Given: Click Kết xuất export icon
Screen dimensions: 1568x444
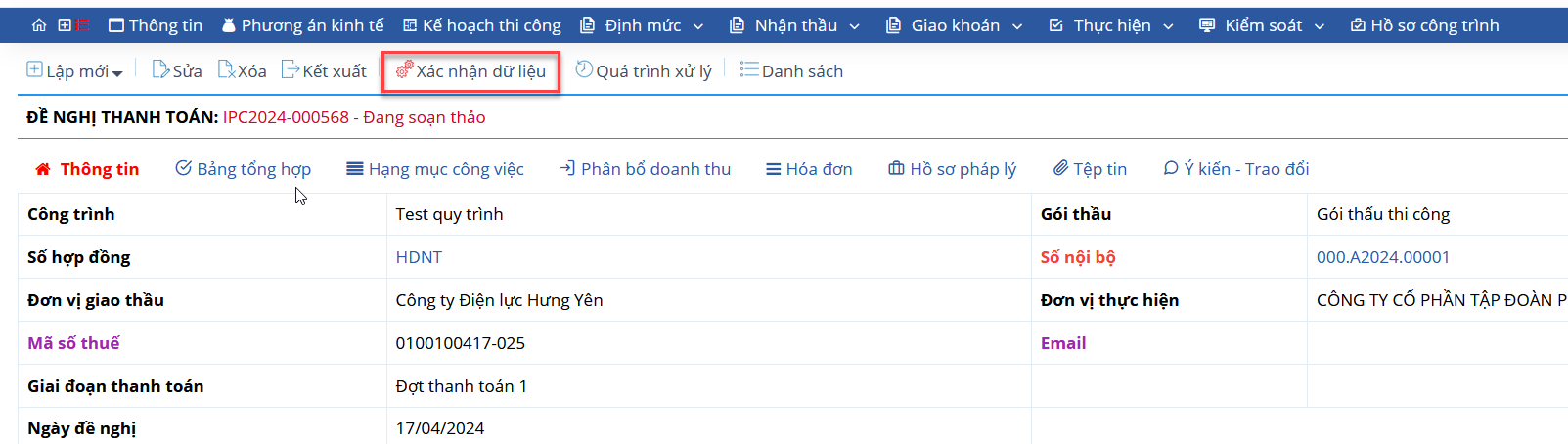Looking at the screenshot, I should pyautogui.click(x=291, y=69).
